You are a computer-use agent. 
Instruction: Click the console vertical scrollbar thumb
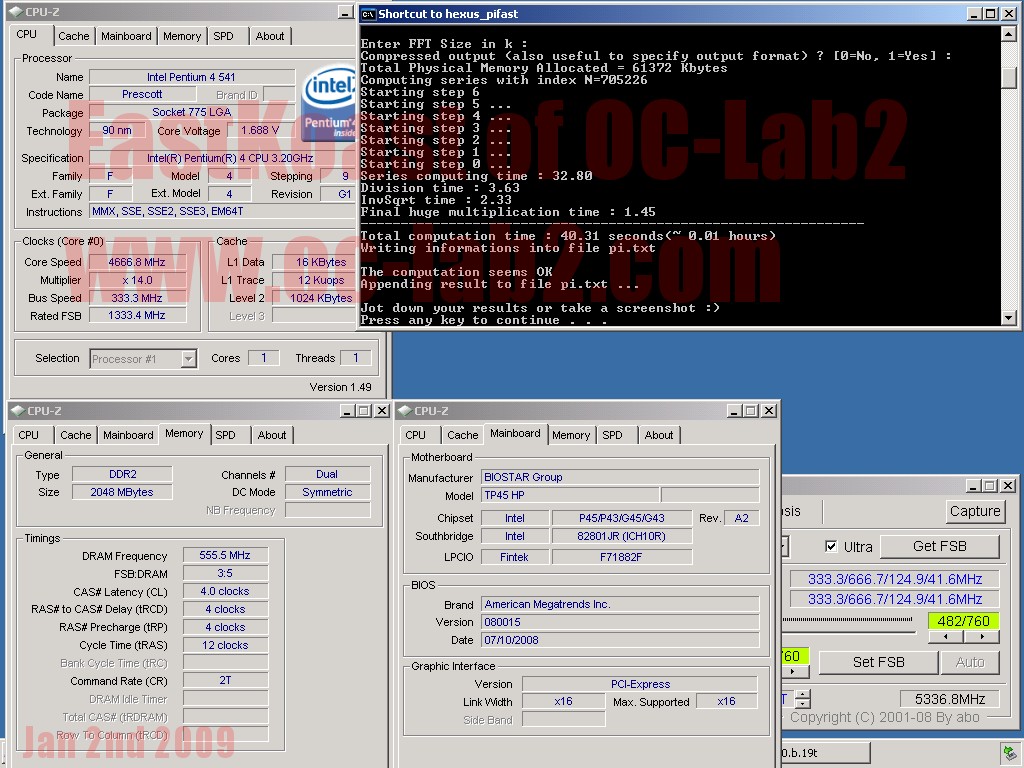pos(1009,78)
